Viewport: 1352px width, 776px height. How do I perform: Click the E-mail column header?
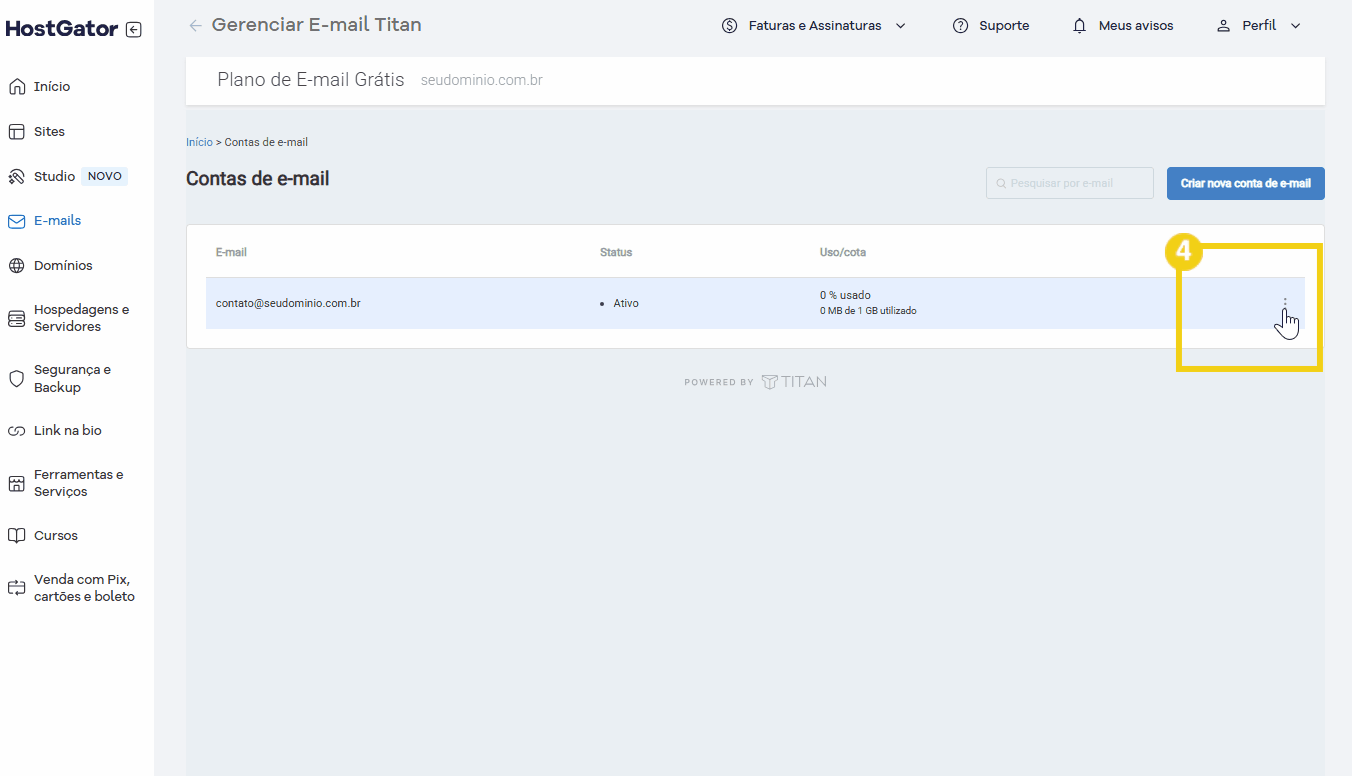coord(231,252)
